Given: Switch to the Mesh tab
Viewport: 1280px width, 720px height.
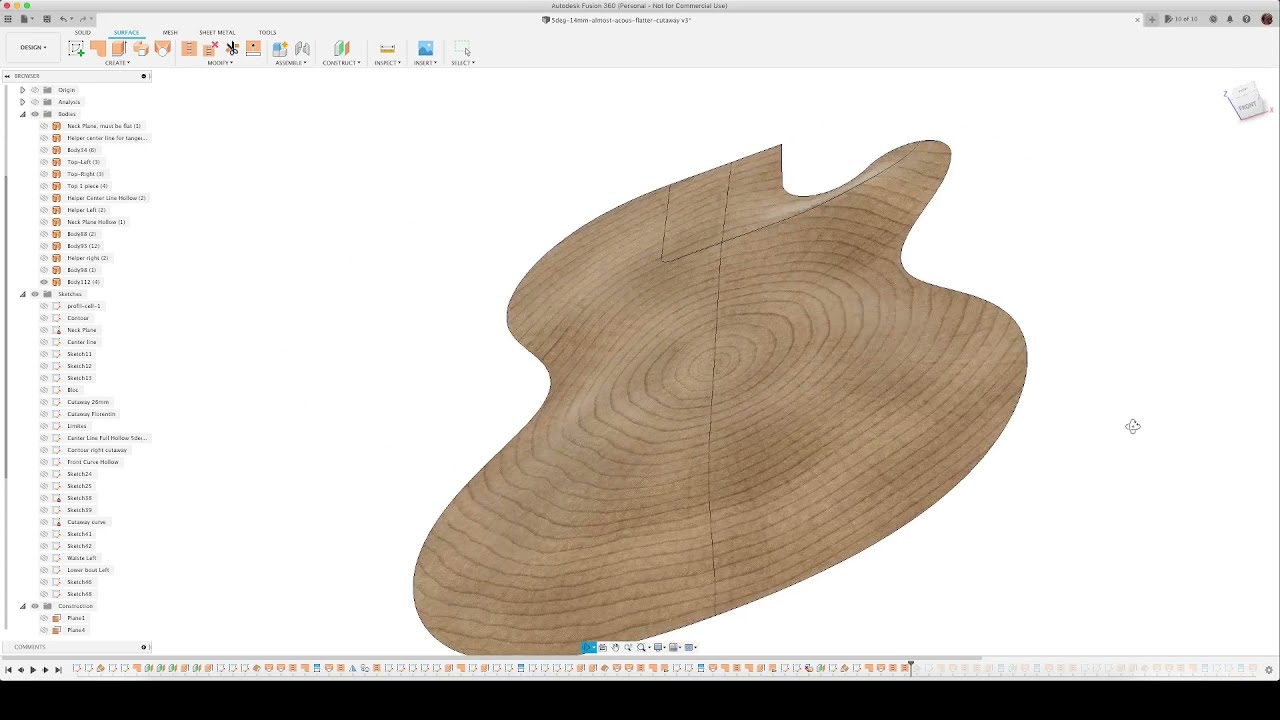Looking at the screenshot, I should pyautogui.click(x=170, y=33).
